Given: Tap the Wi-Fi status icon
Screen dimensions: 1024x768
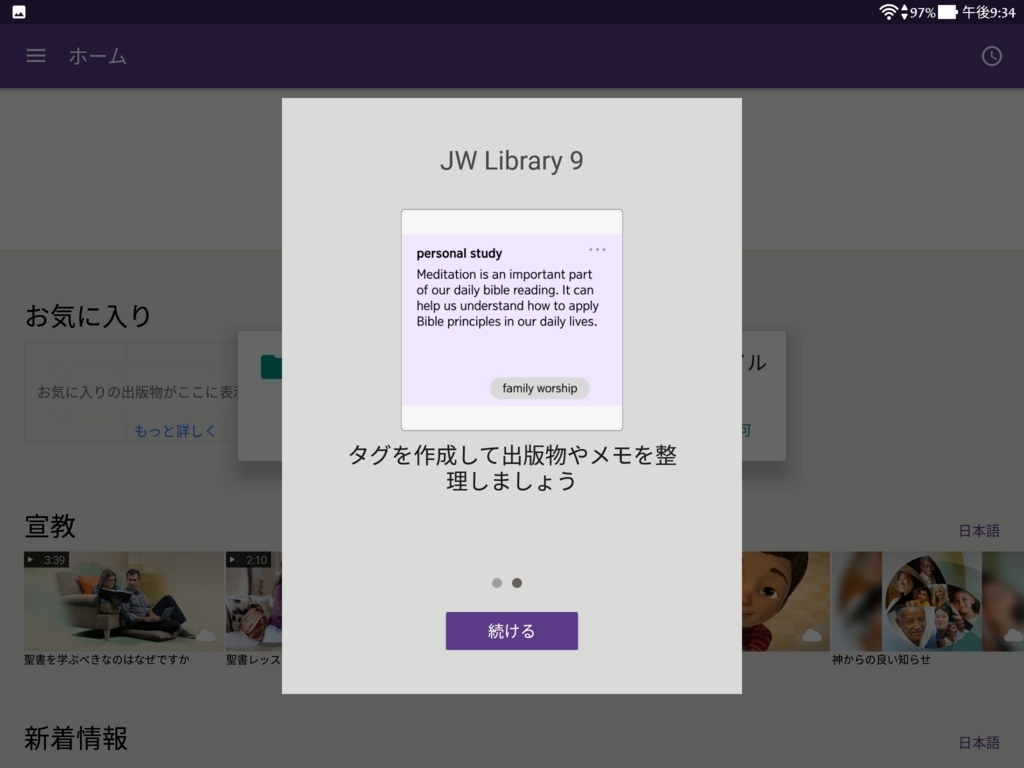Looking at the screenshot, I should [888, 12].
